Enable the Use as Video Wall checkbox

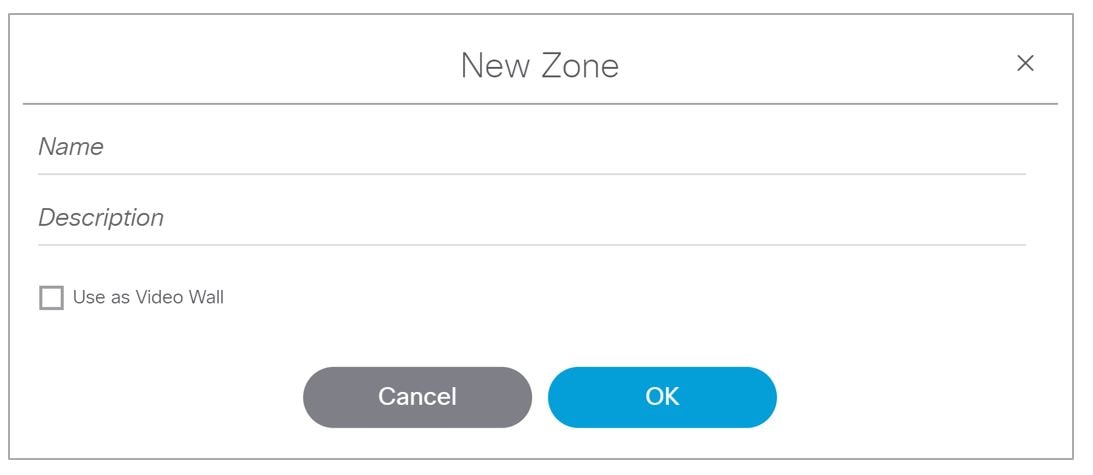click(x=51, y=298)
